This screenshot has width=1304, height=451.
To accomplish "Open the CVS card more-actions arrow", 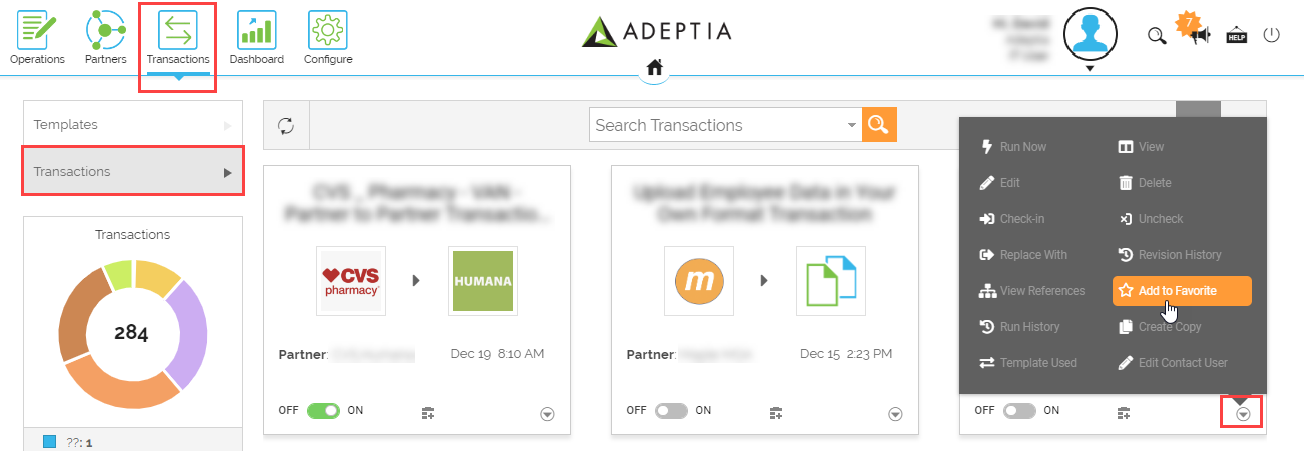I will [547, 414].
